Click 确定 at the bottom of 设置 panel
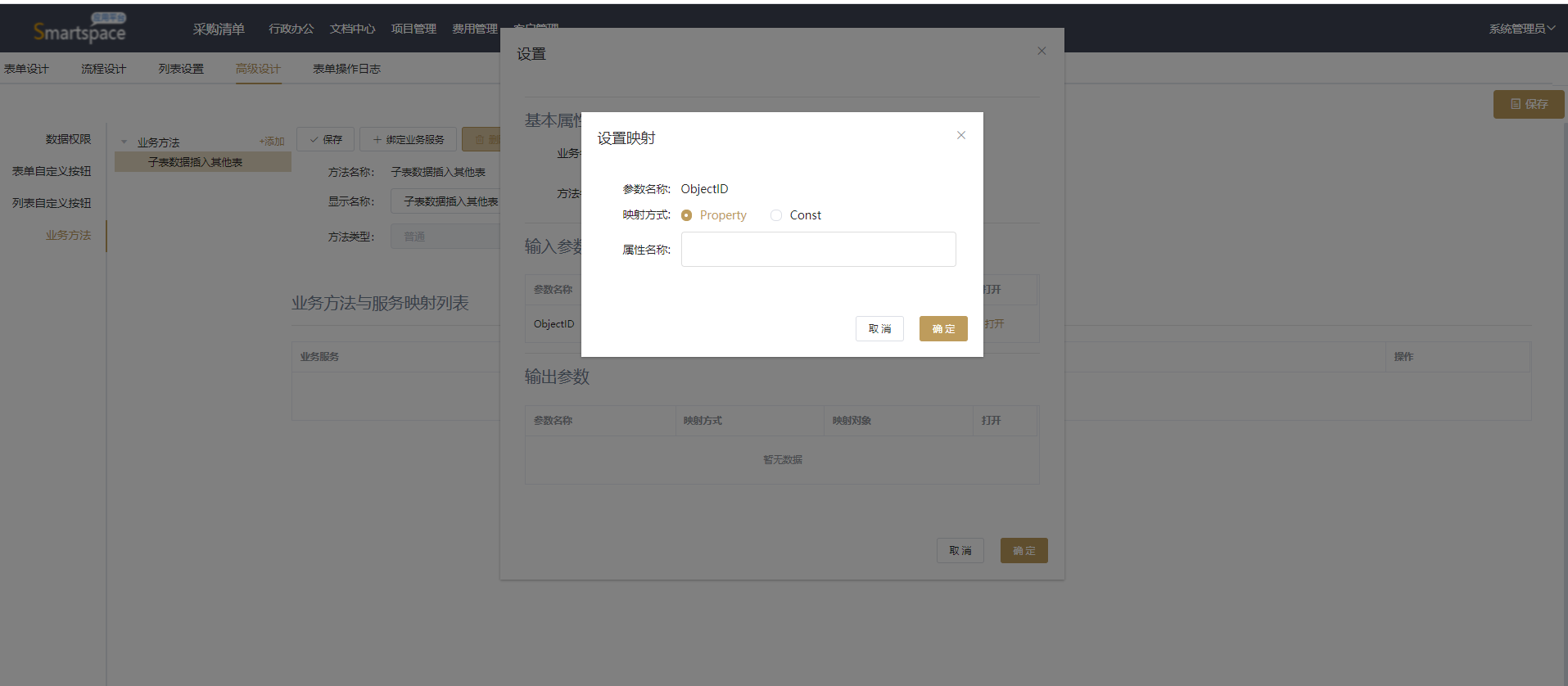Viewport: 1568px width, 686px height. (x=1023, y=550)
